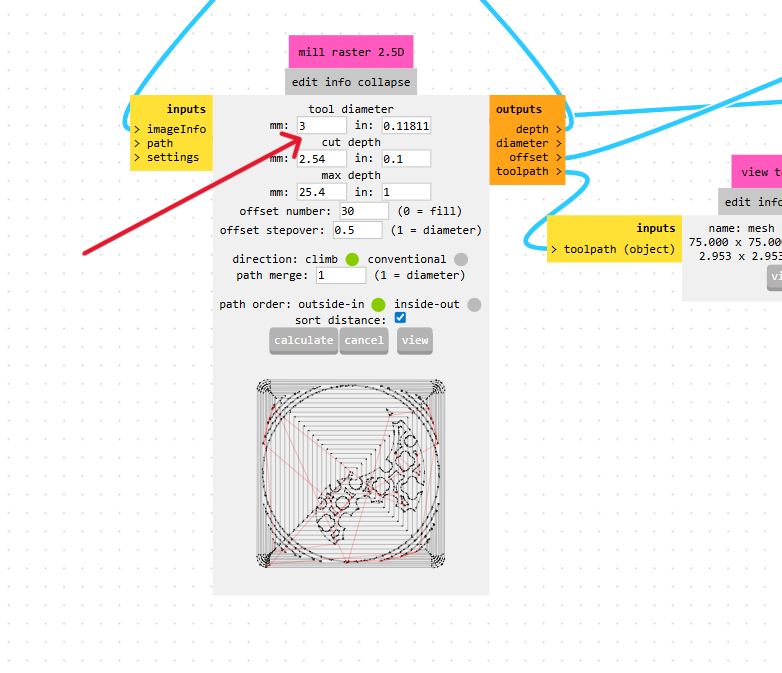The height and width of the screenshot is (673, 782).
Task: Collapse the mill raster 2.5D module
Action: pos(384,82)
